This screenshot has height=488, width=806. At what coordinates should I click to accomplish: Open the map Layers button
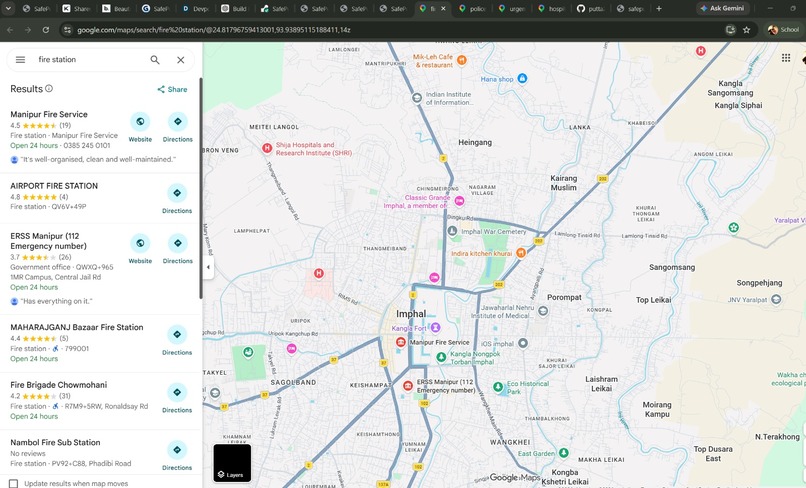pyautogui.click(x=232, y=463)
